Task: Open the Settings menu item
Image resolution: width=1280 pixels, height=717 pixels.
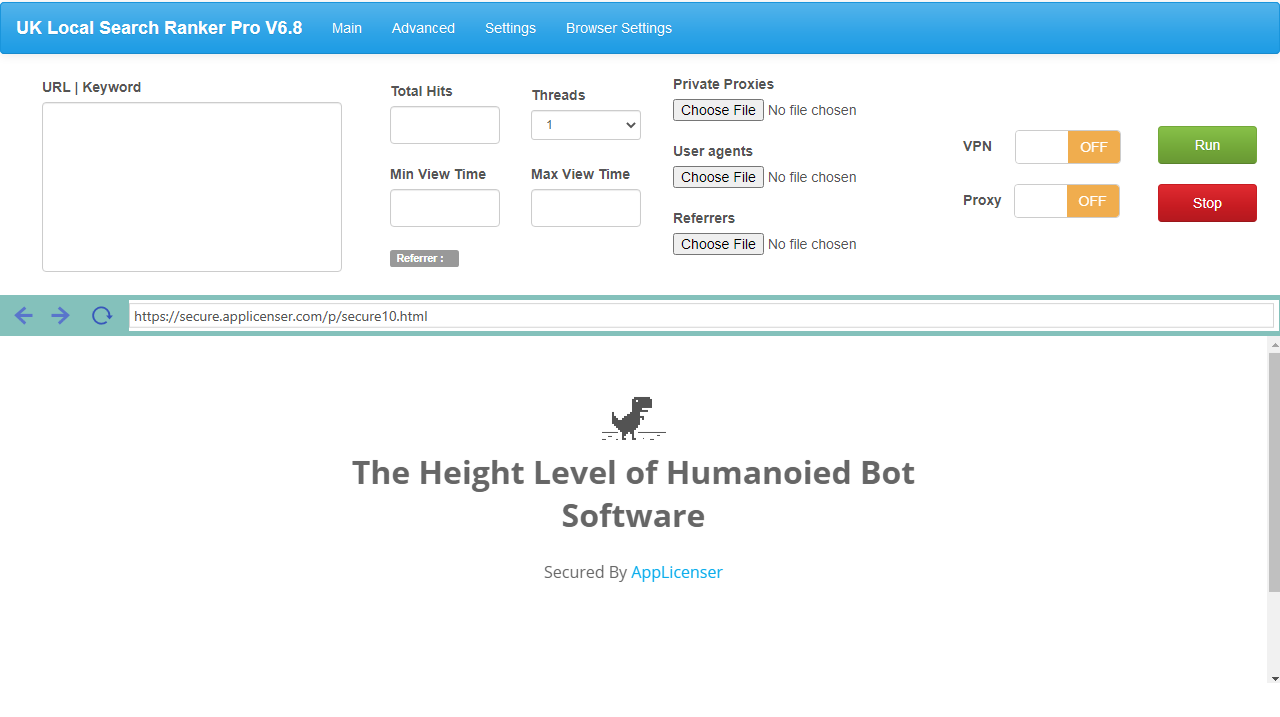Action: (510, 28)
